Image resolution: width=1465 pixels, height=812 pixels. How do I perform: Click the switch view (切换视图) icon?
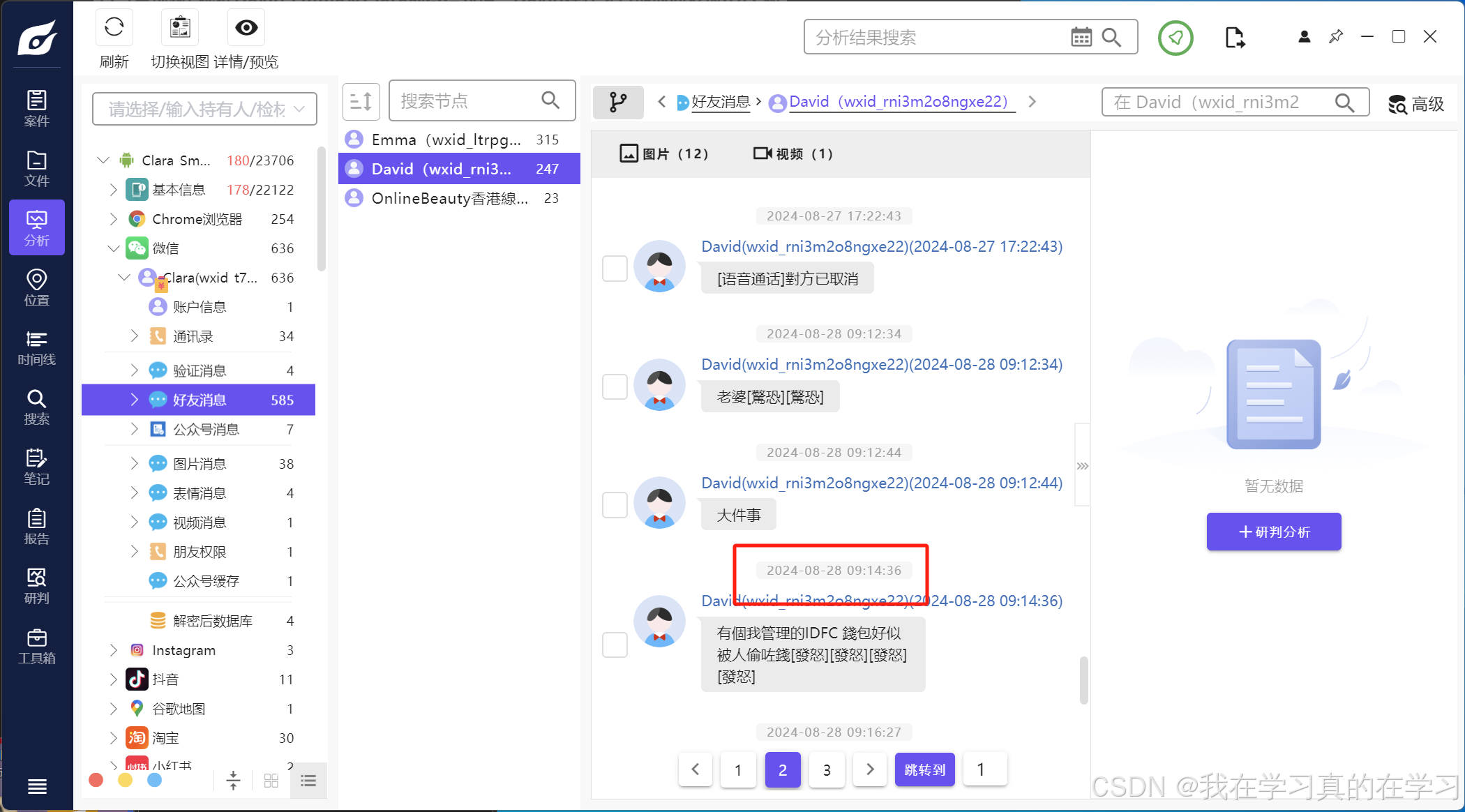pos(180,28)
